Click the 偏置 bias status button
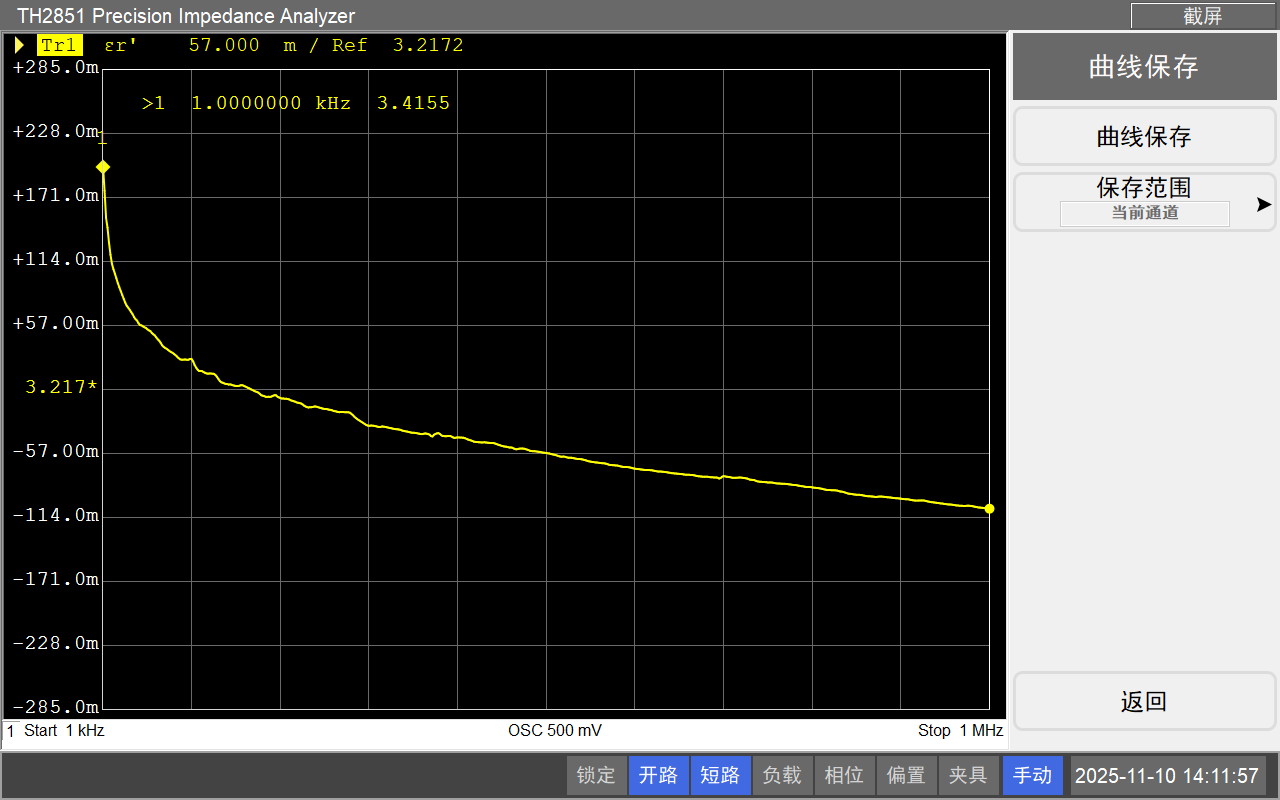Screen dimensions: 1280x800 [906, 775]
